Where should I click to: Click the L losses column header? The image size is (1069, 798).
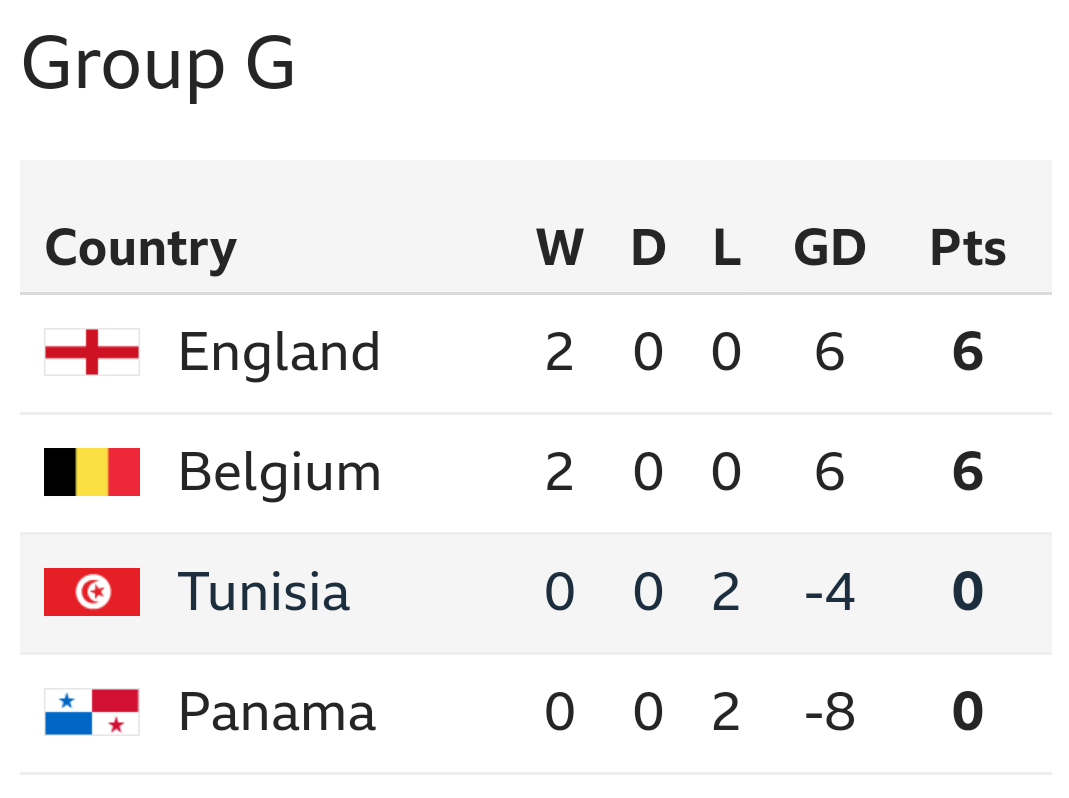(727, 248)
